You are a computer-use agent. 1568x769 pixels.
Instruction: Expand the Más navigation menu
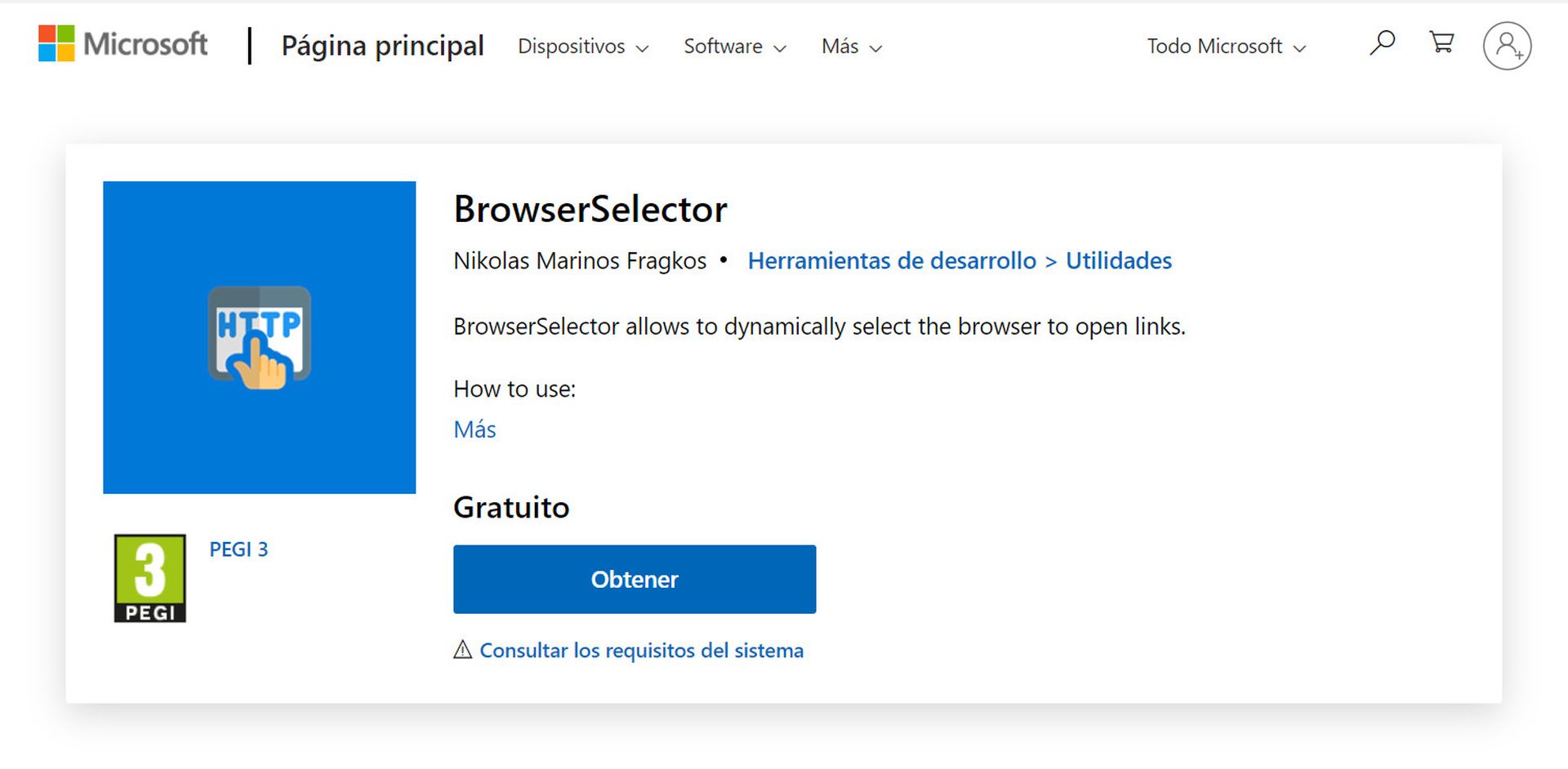[x=851, y=47]
